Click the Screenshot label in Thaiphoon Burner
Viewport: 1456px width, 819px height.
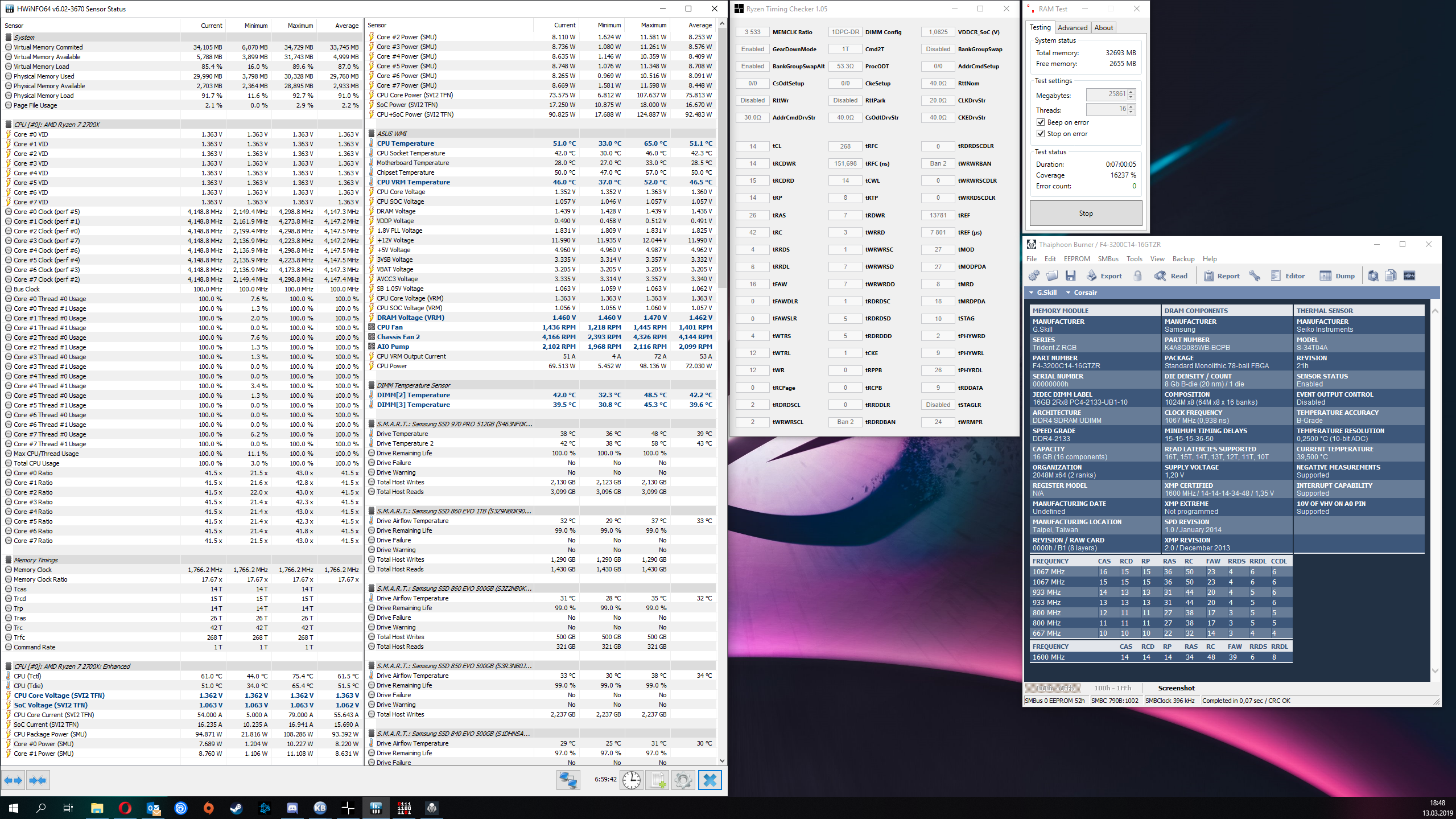coord(1176,688)
